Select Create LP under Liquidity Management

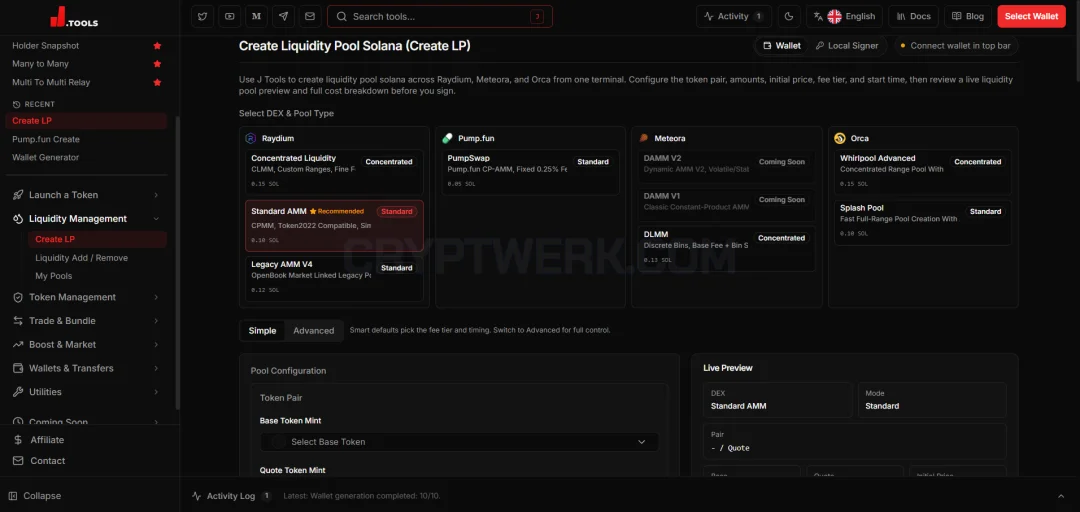pos(97,239)
